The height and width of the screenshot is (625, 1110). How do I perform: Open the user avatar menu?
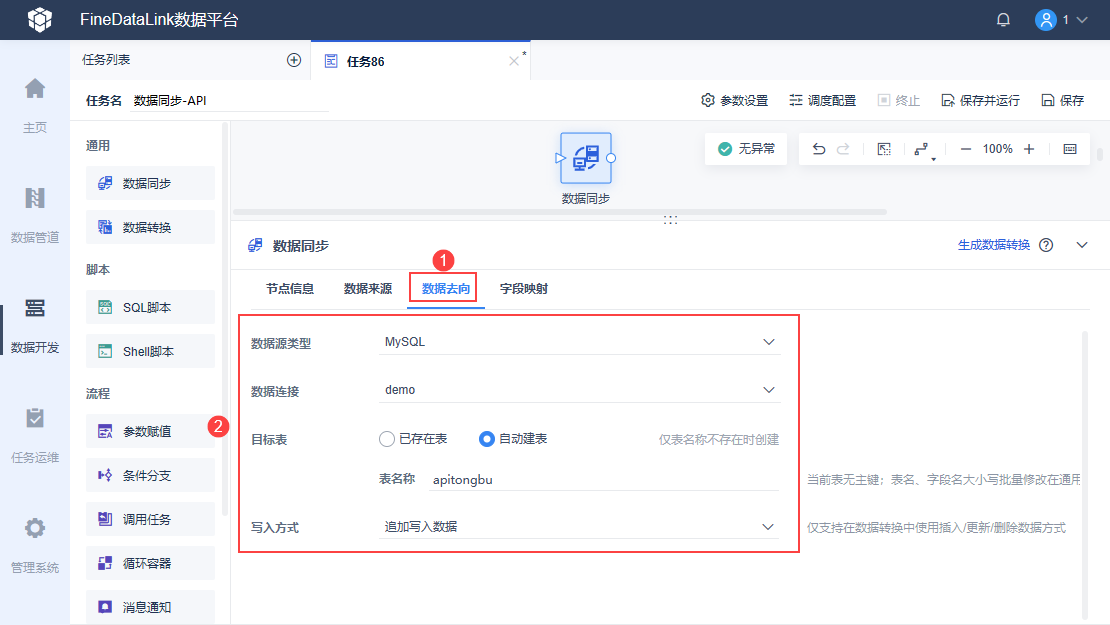[x=1046, y=20]
